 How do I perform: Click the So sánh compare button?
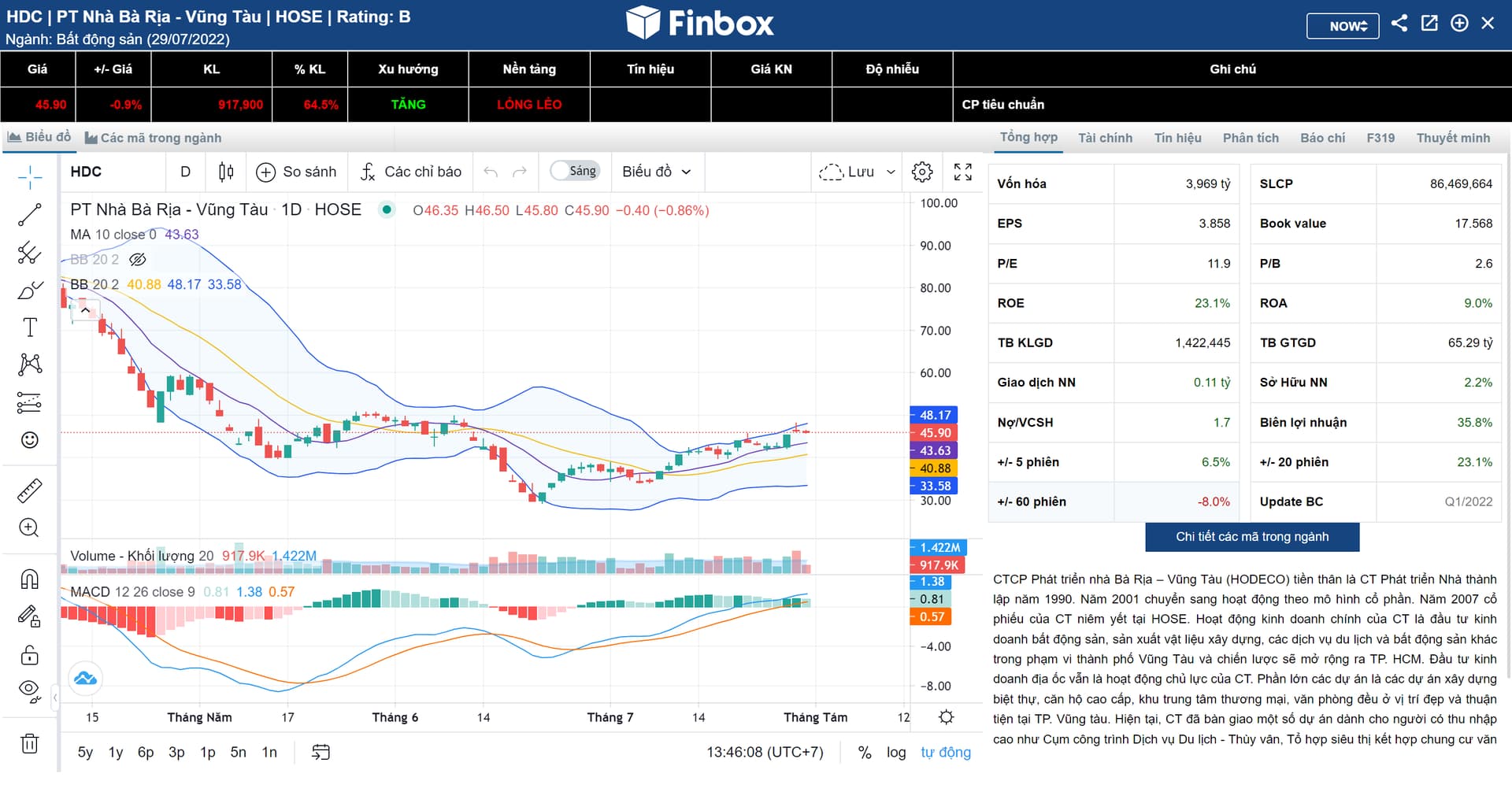point(297,172)
